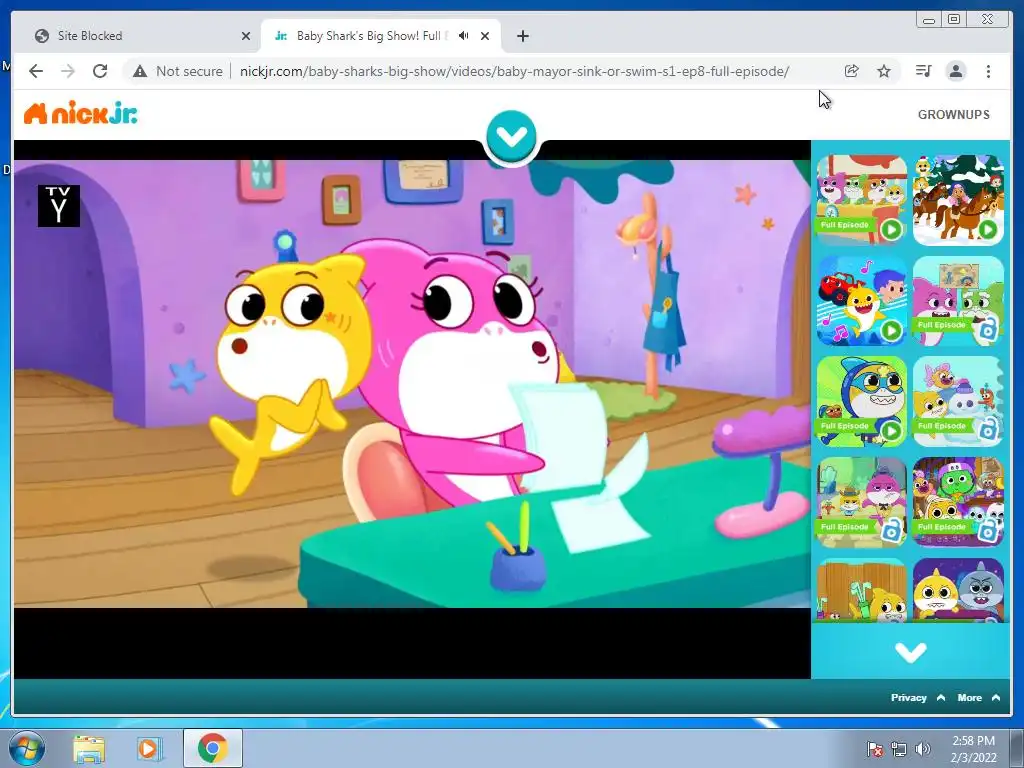Open locked episode with purple shark in hat
The image size is (1024, 768).
tap(861, 502)
